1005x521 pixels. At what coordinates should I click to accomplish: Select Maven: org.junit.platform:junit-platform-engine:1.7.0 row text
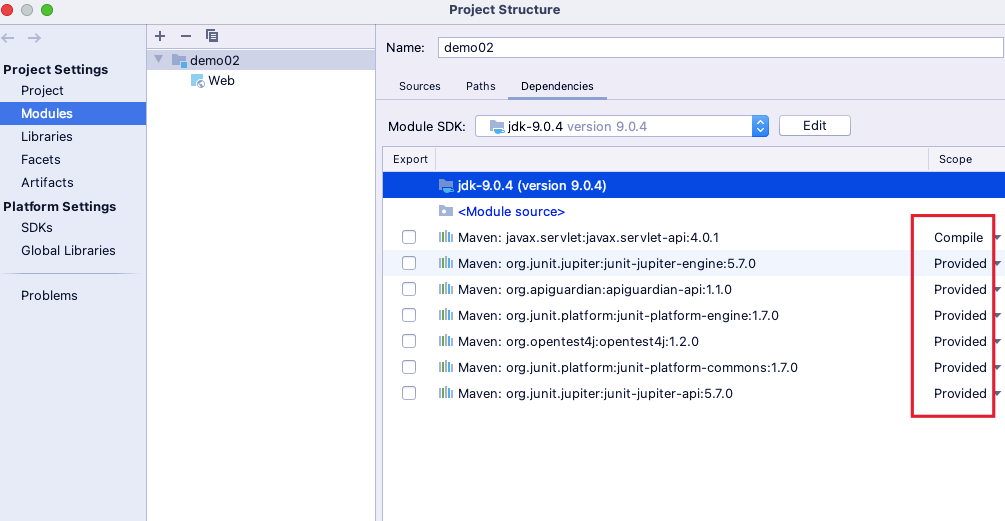click(619, 315)
